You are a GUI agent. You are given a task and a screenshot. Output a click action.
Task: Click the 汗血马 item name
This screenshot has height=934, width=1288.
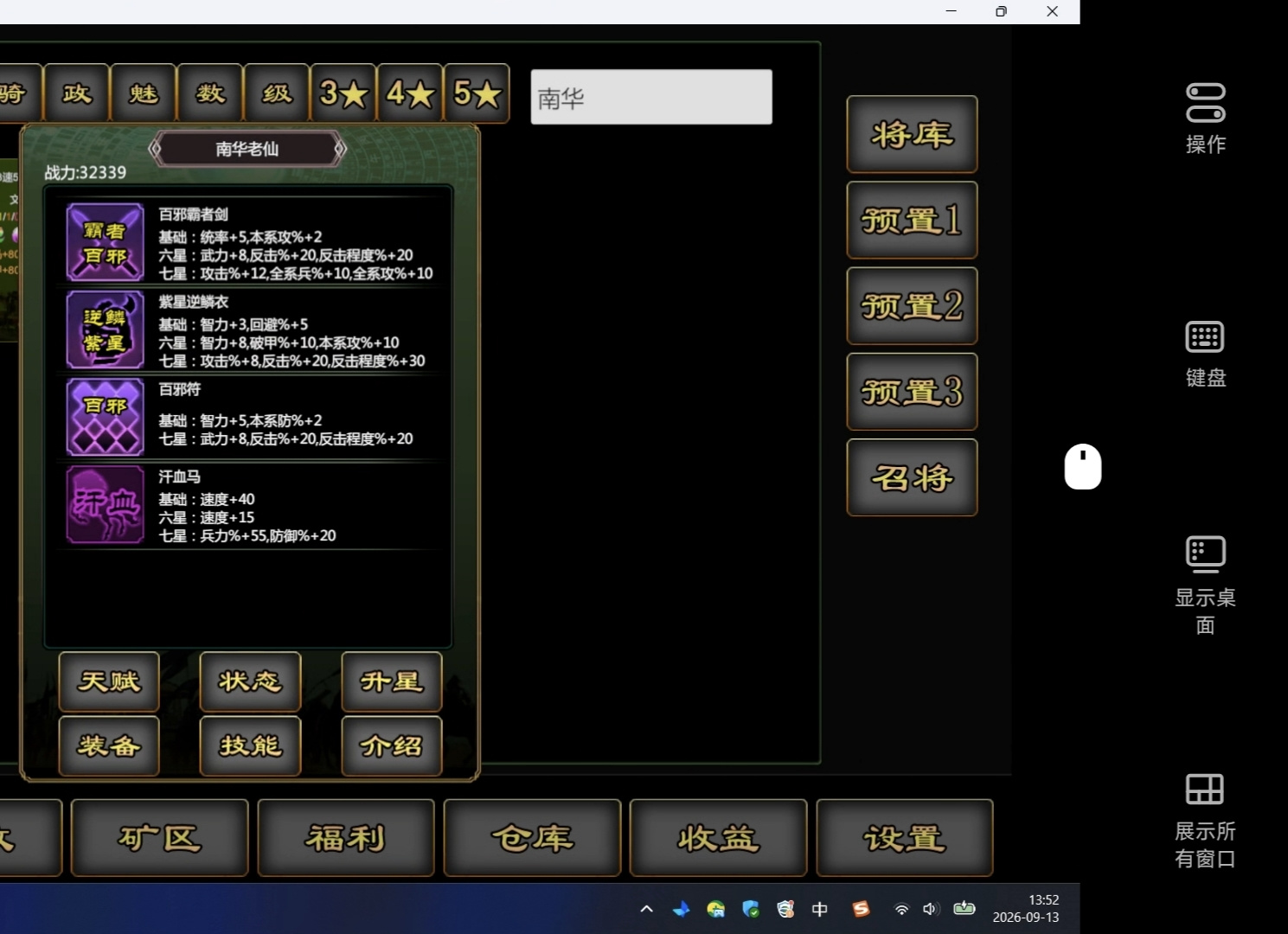(x=179, y=477)
